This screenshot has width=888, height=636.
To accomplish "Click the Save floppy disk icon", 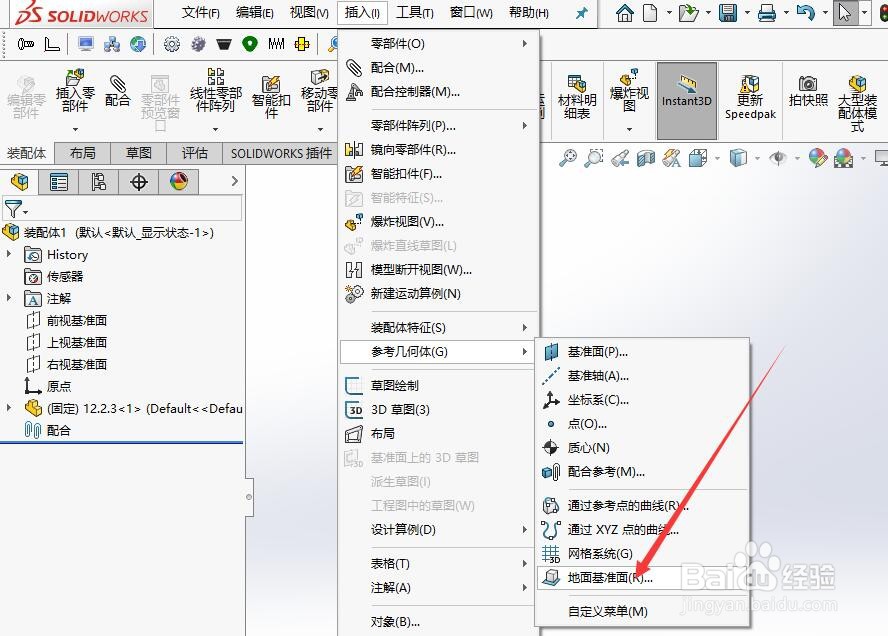I will tap(728, 12).
